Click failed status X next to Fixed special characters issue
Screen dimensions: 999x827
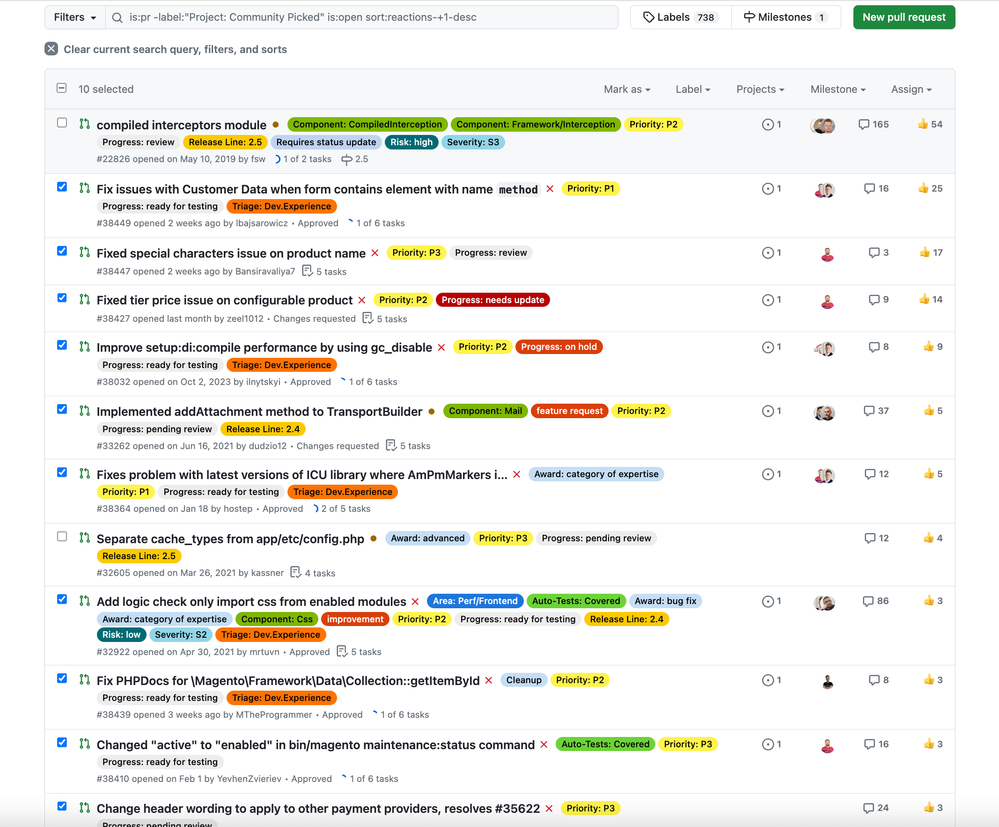pyautogui.click(x=375, y=253)
